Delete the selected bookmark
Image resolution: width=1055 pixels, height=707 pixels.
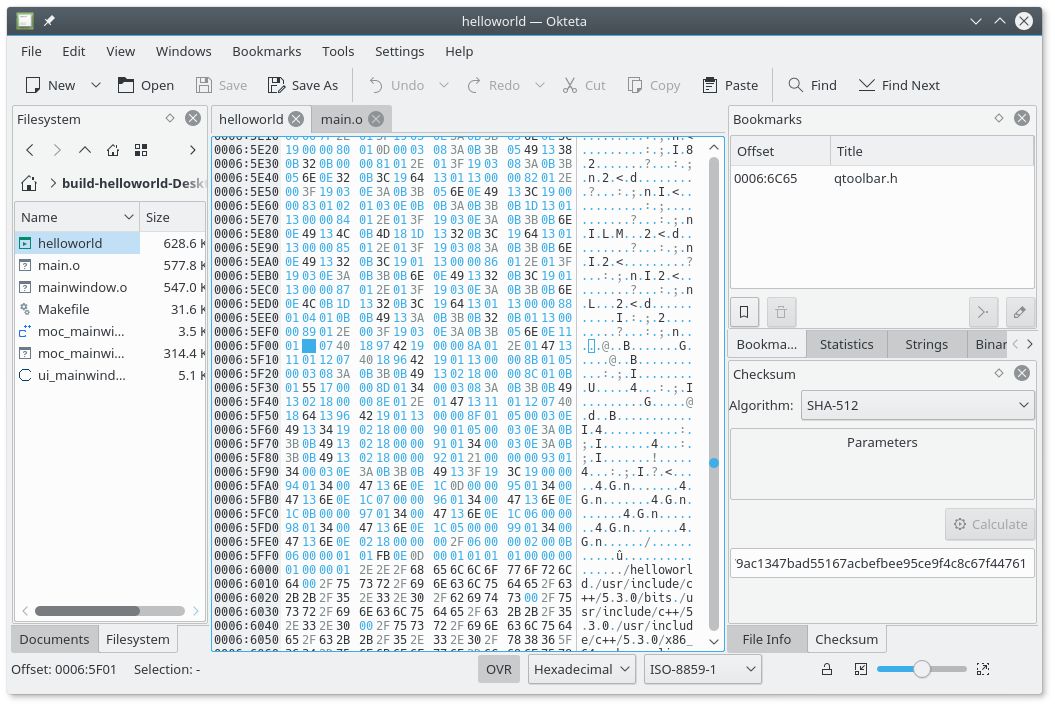pyautogui.click(x=780, y=312)
